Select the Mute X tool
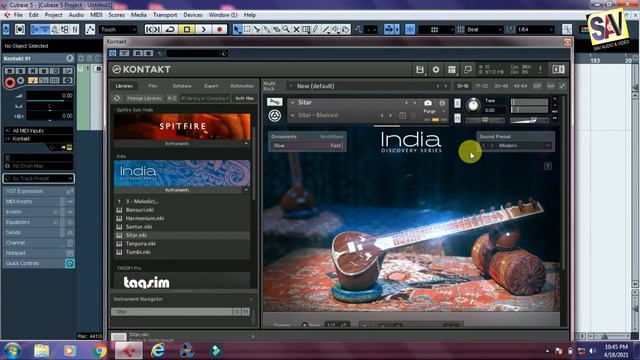Screen dimensions: 640x360 pyautogui.click(x=296, y=29)
